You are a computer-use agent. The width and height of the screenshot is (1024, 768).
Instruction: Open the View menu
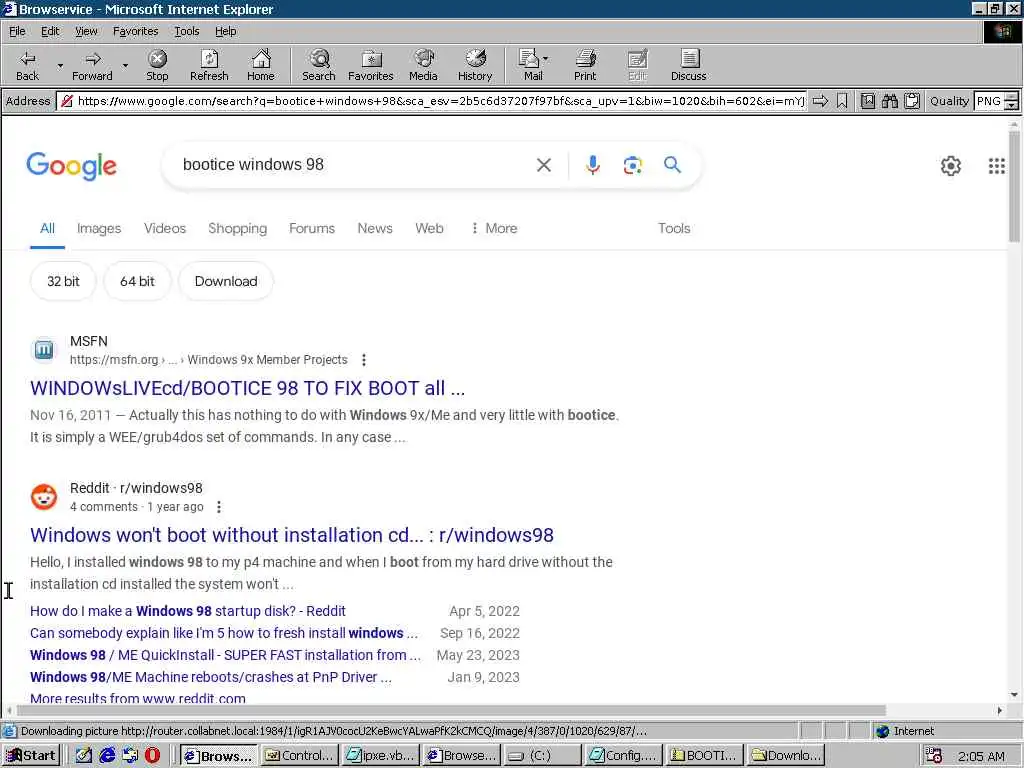(x=86, y=31)
